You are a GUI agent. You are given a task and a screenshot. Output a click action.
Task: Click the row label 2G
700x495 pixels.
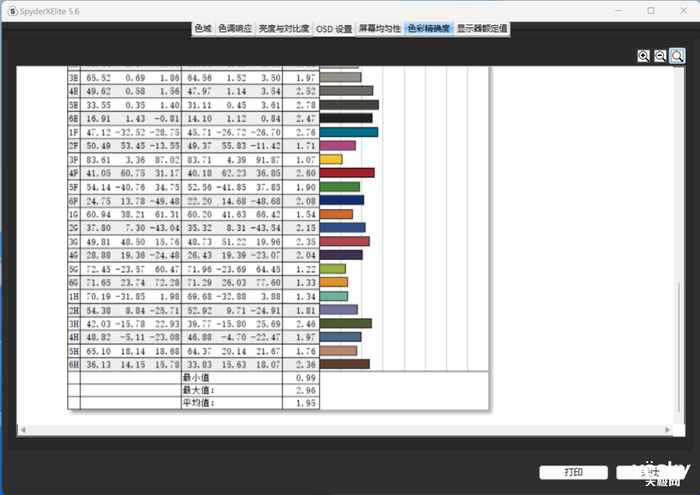(x=74, y=228)
